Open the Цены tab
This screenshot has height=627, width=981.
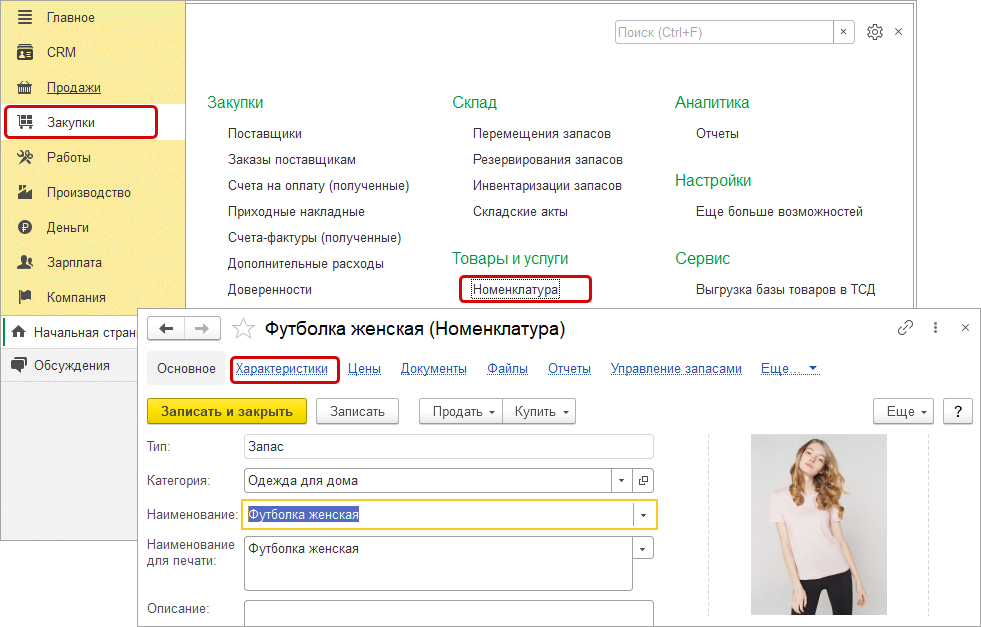tap(364, 369)
